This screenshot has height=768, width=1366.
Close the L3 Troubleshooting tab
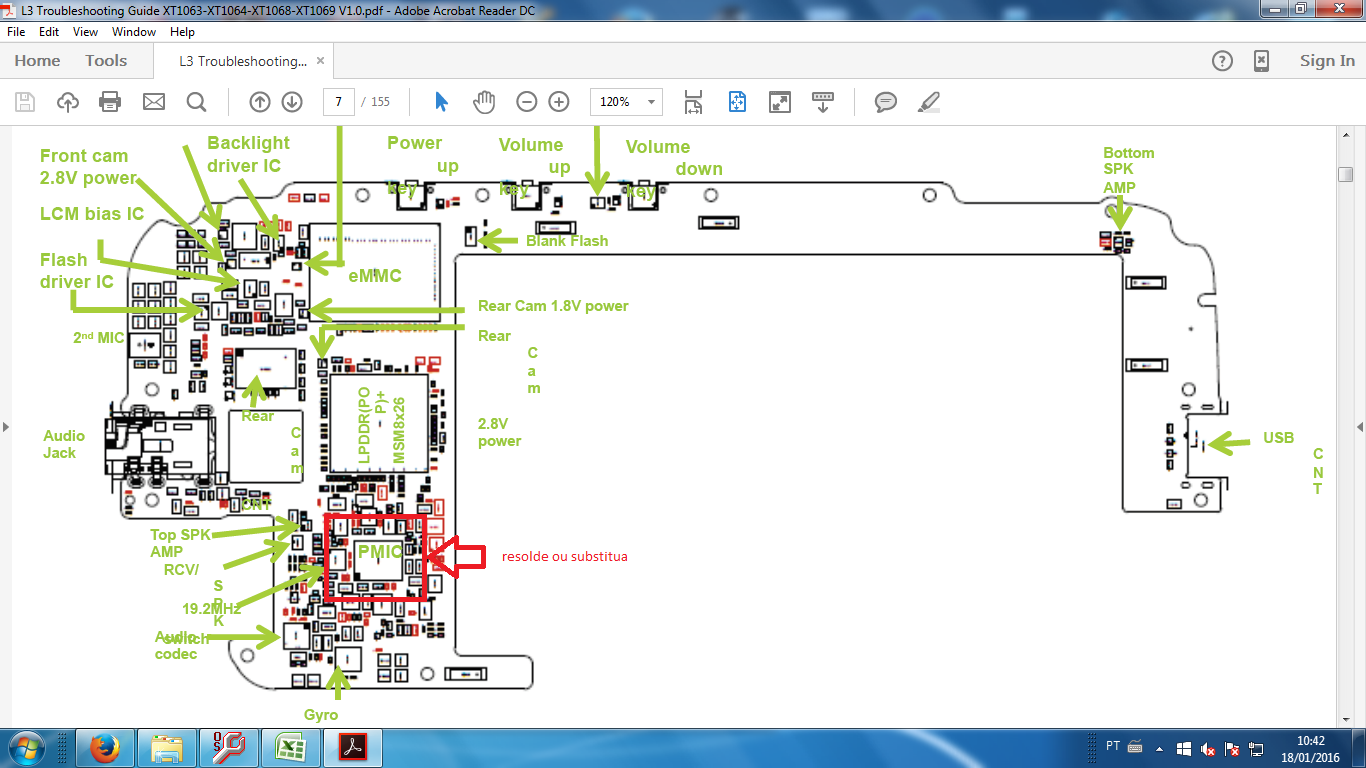[320, 61]
